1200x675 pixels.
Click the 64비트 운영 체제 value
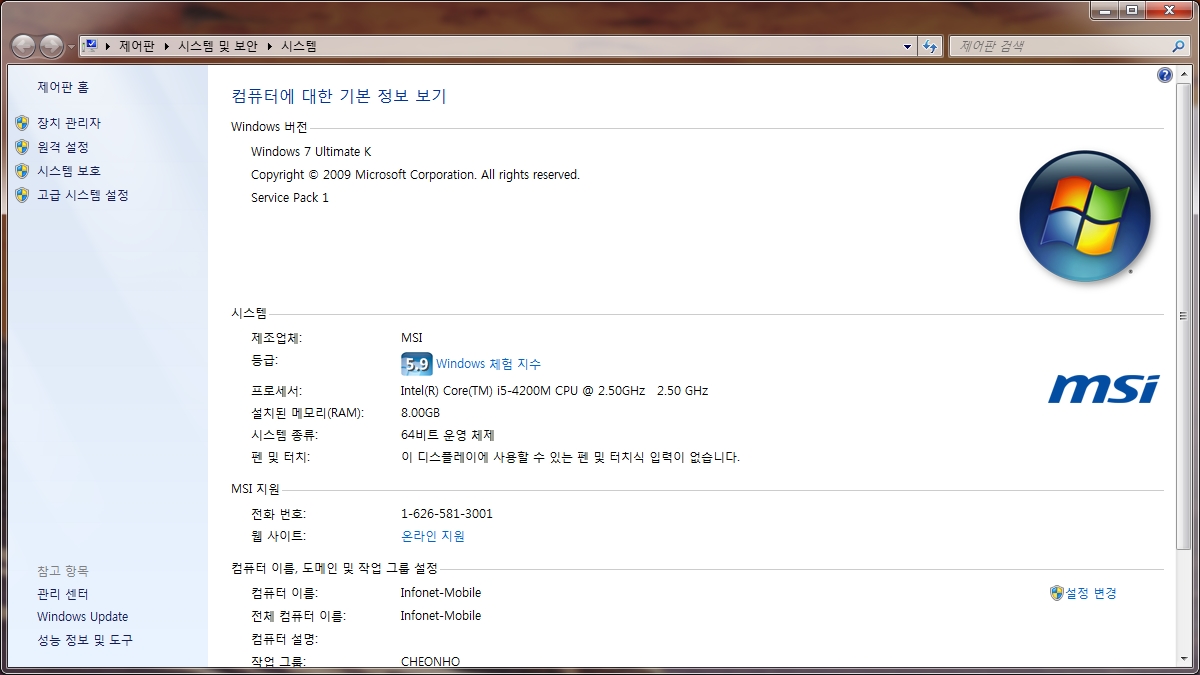point(448,435)
